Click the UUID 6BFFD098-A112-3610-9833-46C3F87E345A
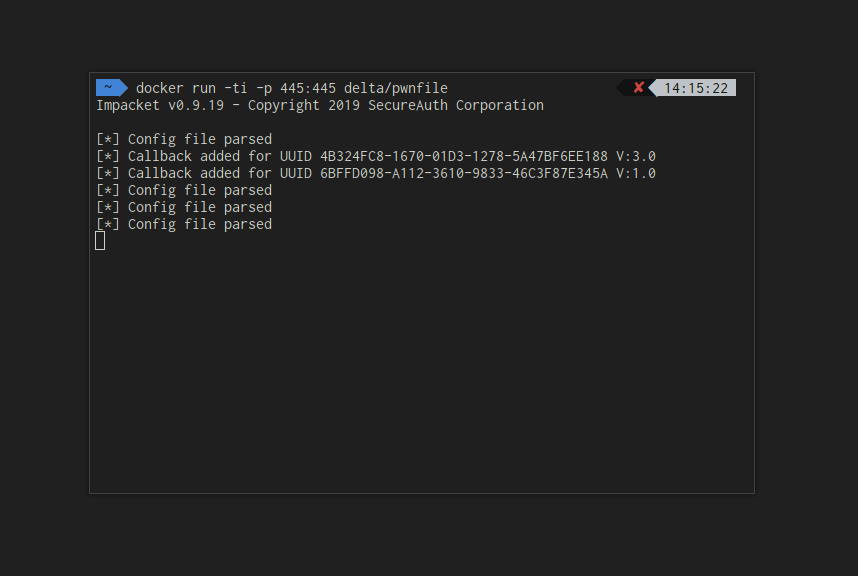 coord(463,173)
